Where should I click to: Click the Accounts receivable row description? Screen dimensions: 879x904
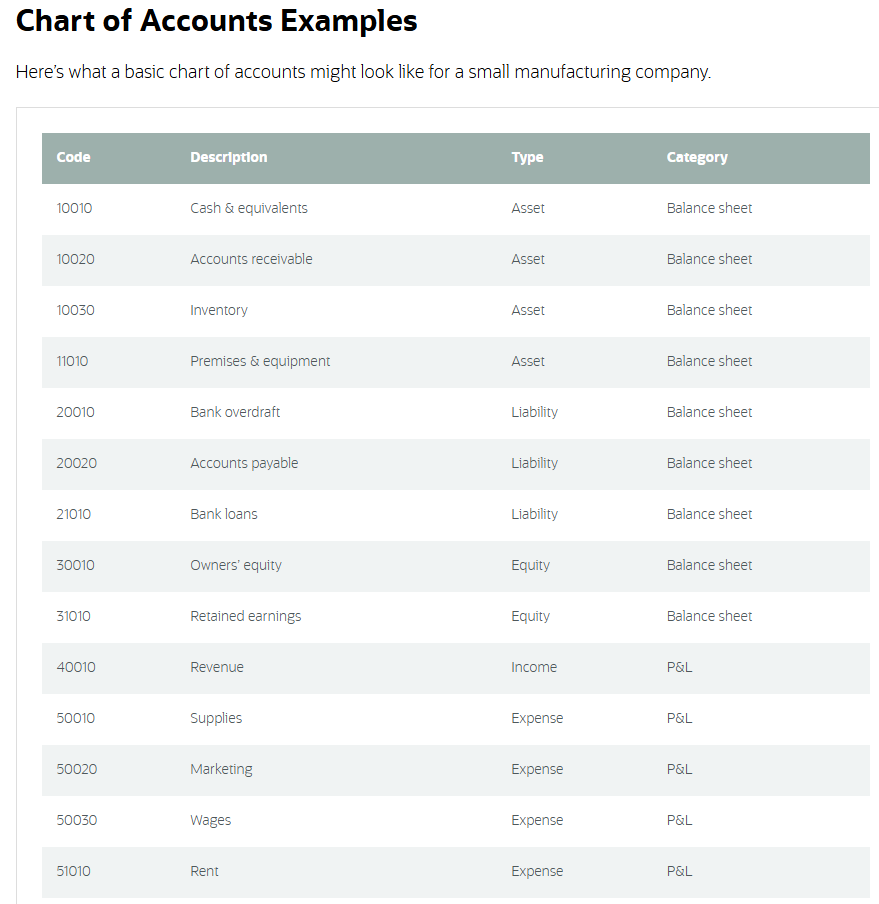(251, 259)
